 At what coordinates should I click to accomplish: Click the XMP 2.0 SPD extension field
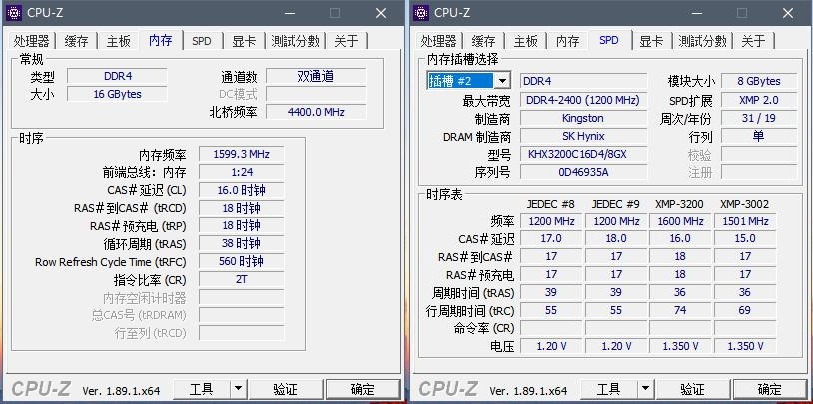tap(759, 100)
